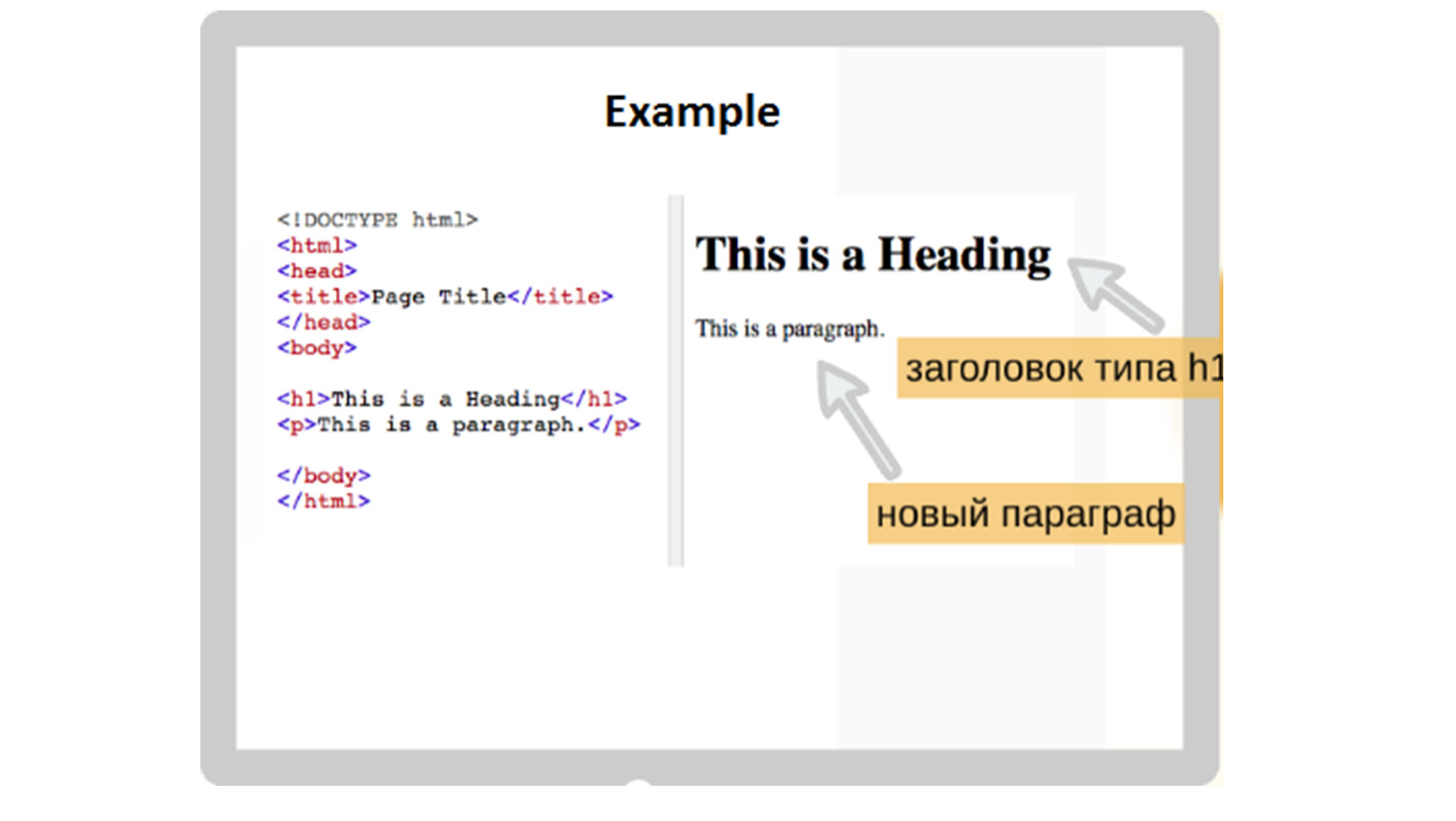The image size is (1456, 821).
Task: Click the 'новый параграф' label
Action: click(1026, 514)
